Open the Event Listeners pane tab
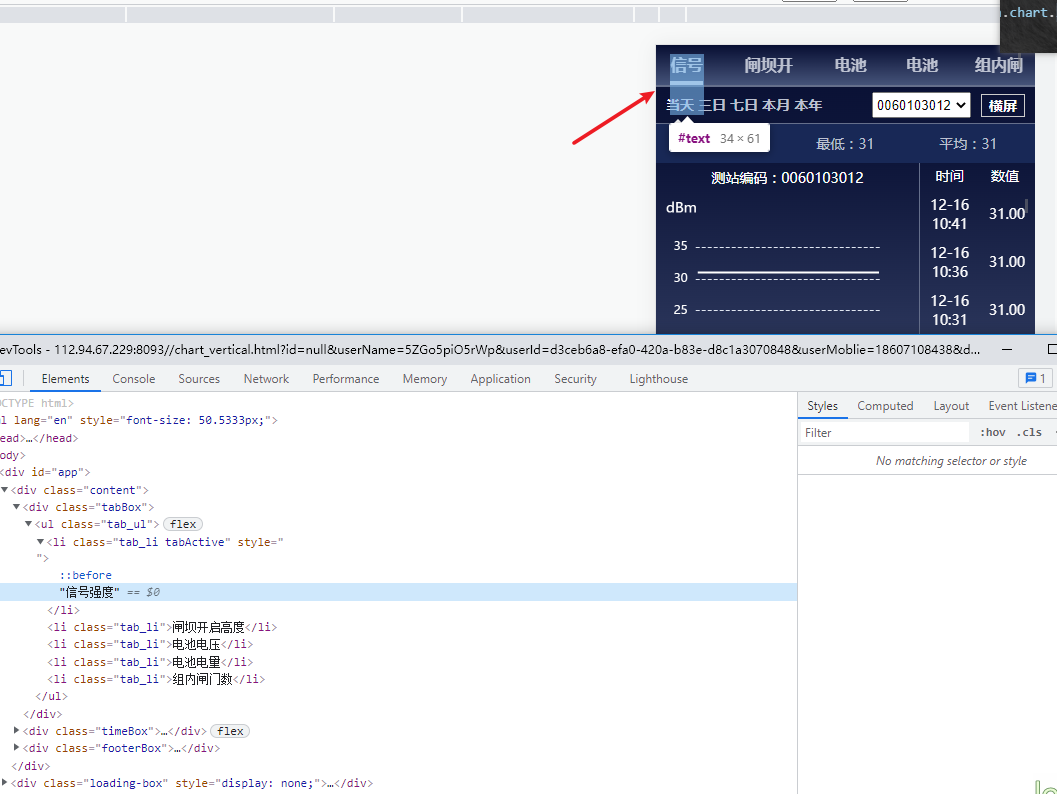Image resolution: width=1057 pixels, height=794 pixels. [x=1022, y=406]
